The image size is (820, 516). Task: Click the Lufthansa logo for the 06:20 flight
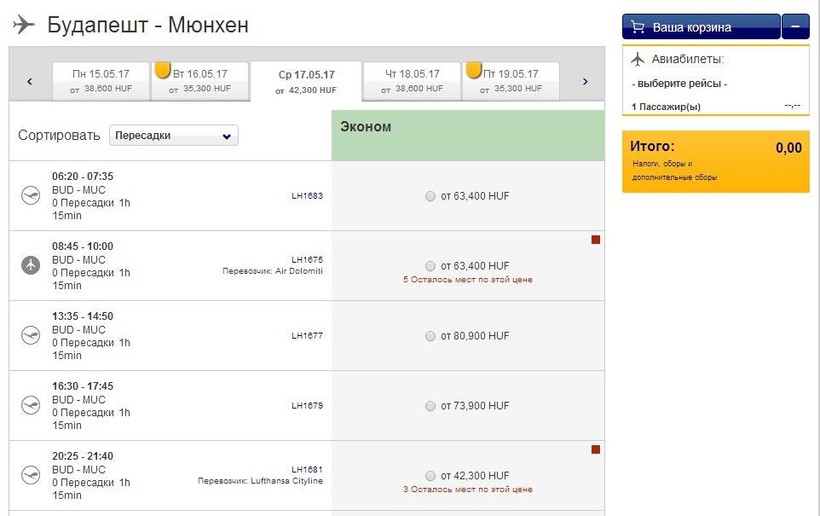[30, 196]
